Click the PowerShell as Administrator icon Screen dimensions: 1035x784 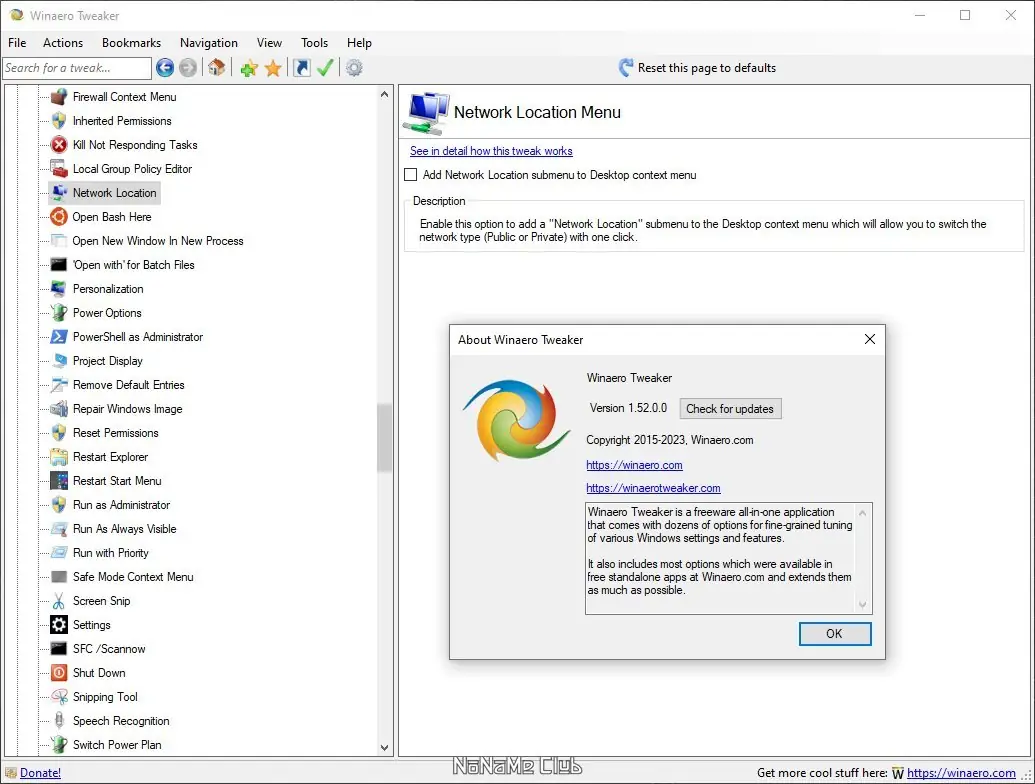coord(59,337)
